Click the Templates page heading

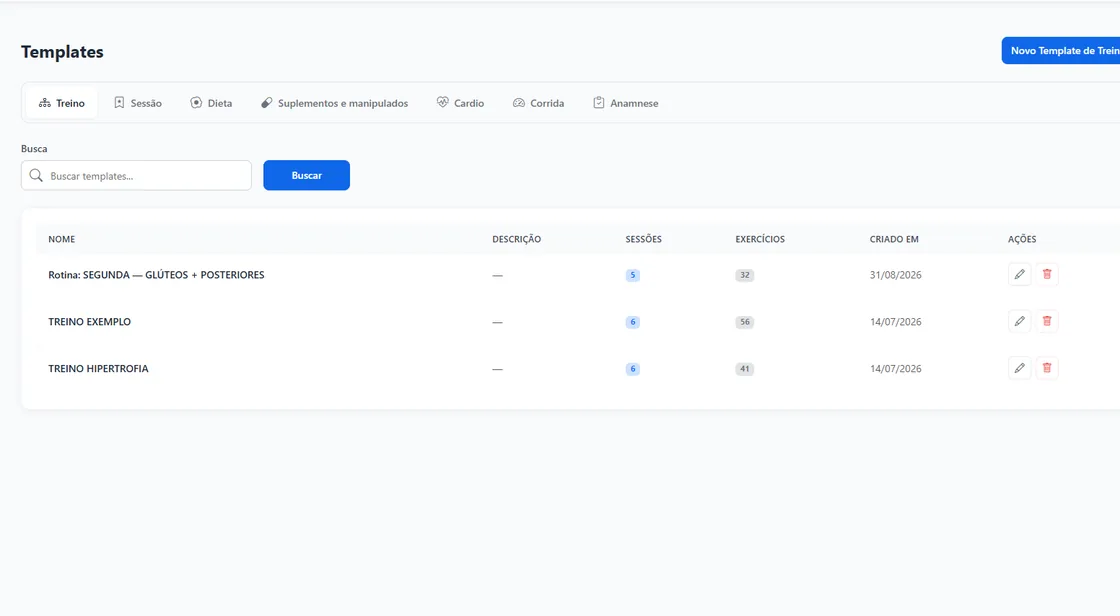tap(62, 51)
